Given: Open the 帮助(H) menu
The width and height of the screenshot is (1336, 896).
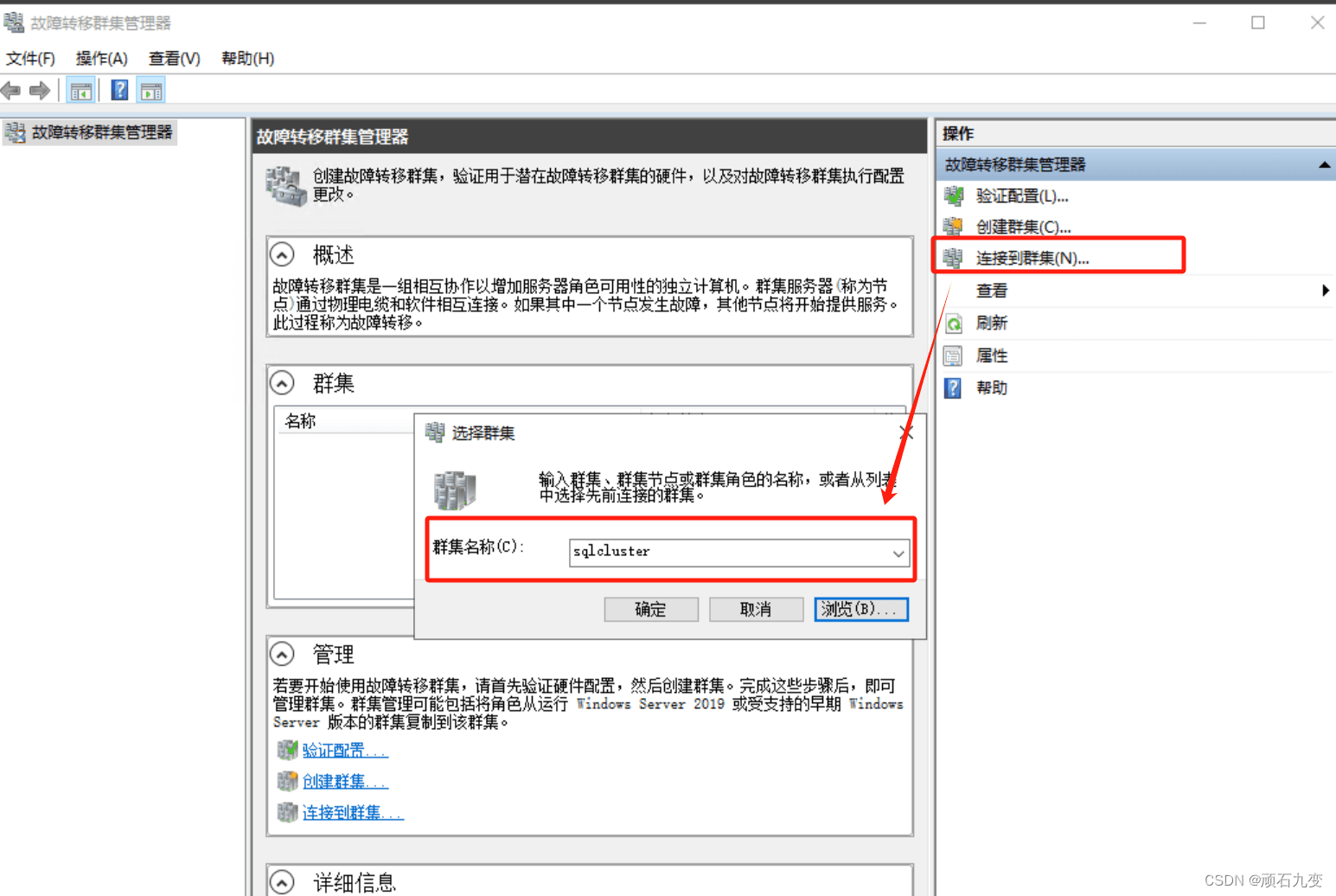Looking at the screenshot, I should coord(247,58).
